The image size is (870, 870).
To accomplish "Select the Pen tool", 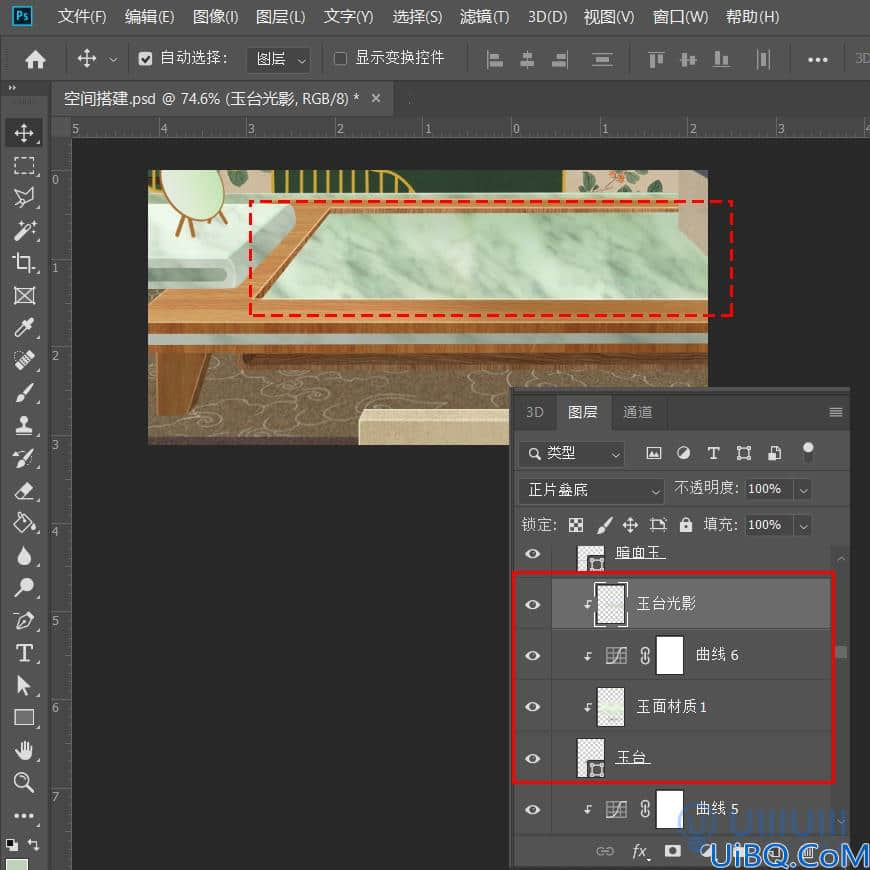I will click(24, 620).
